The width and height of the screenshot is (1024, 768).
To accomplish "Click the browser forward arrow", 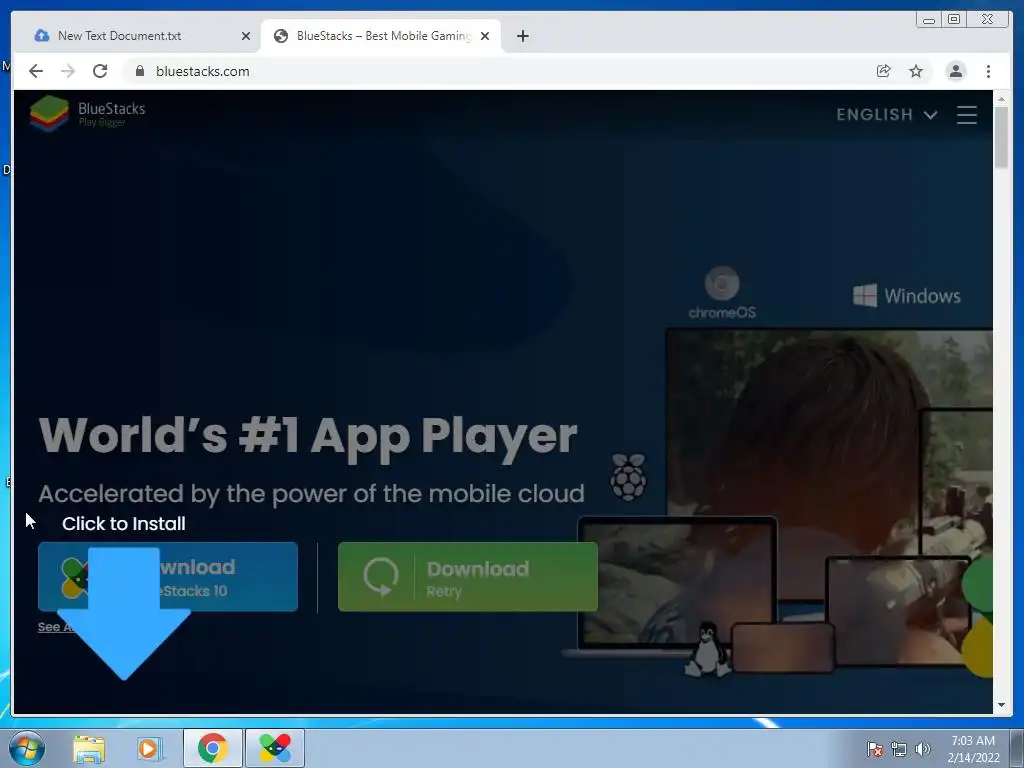I will pyautogui.click(x=67, y=71).
